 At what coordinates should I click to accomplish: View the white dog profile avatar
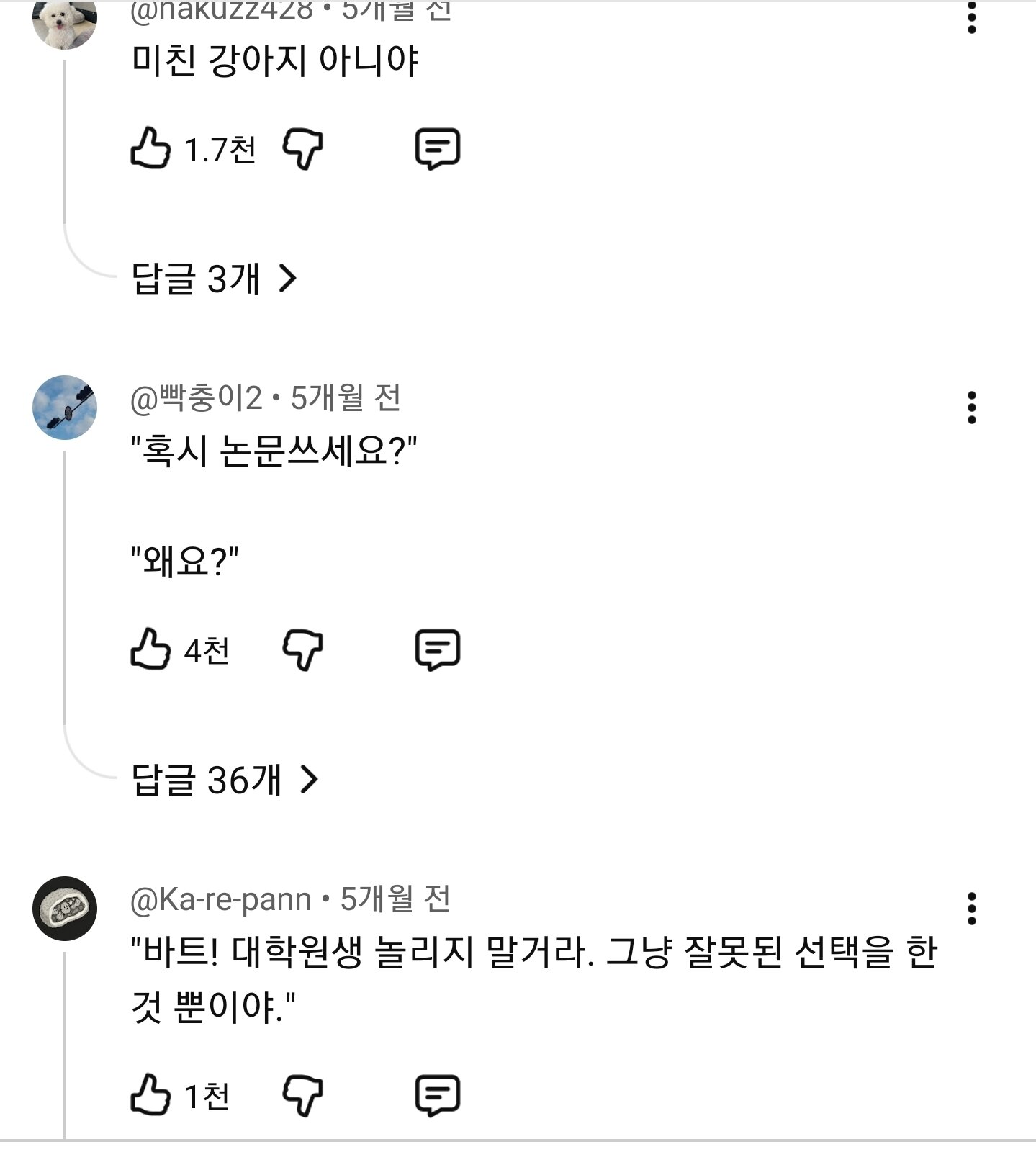pos(65,22)
